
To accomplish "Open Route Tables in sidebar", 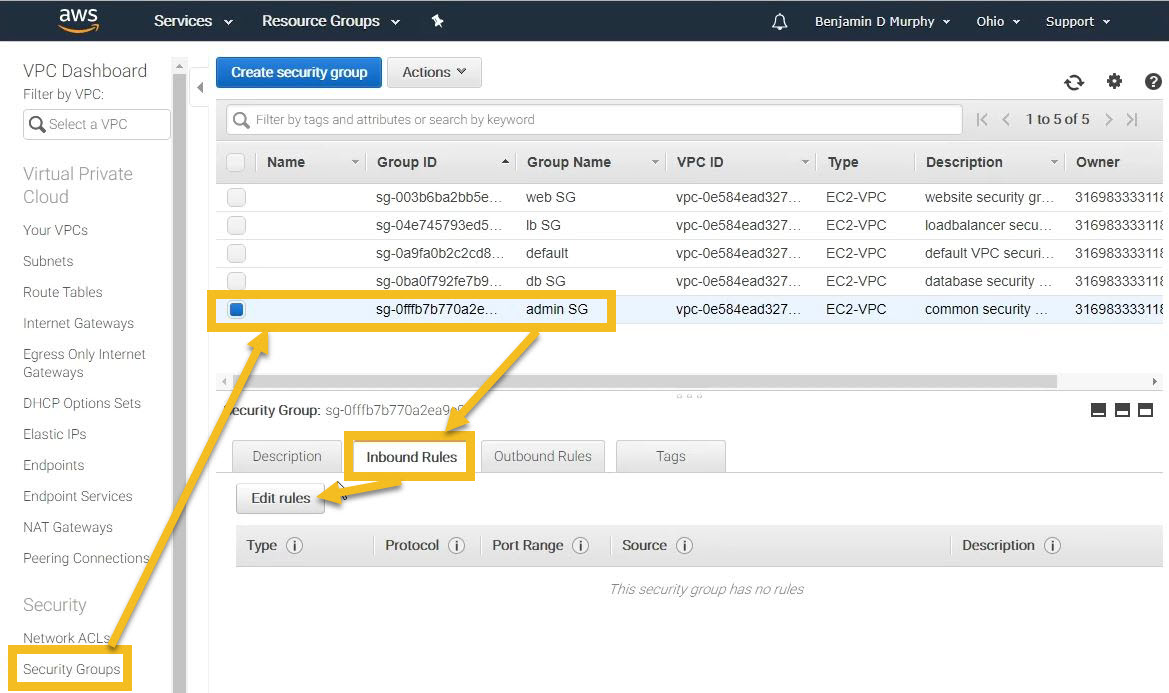I will tap(63, 292).
